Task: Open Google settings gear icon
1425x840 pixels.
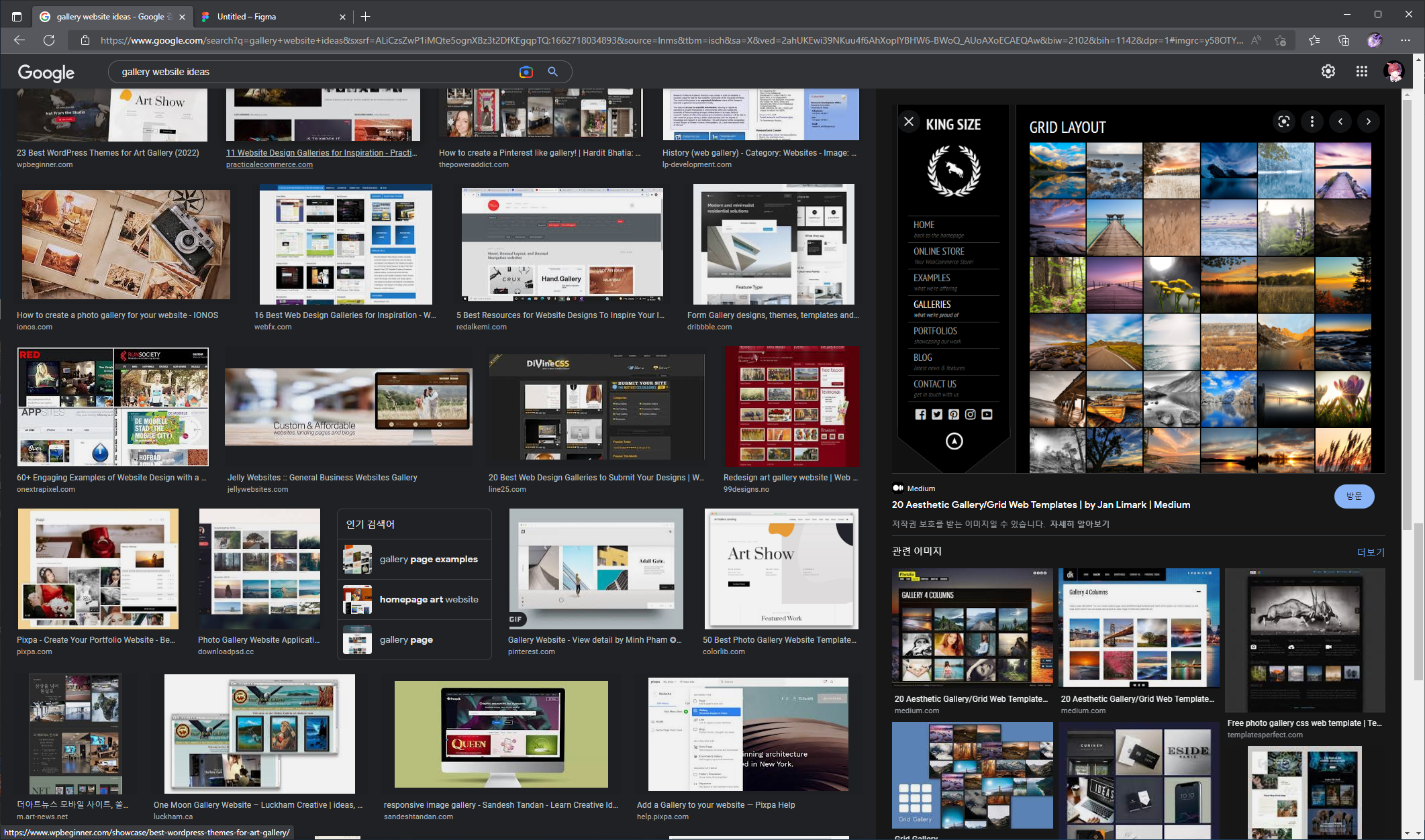Action: [x=1328, y=72]
